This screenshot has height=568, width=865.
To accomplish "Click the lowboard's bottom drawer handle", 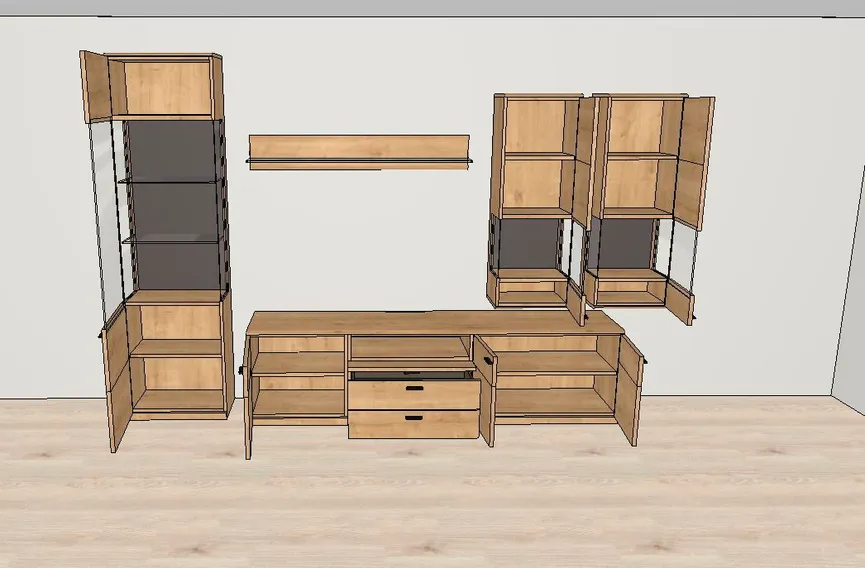I will pyautogui.click(x=414, y=418).
